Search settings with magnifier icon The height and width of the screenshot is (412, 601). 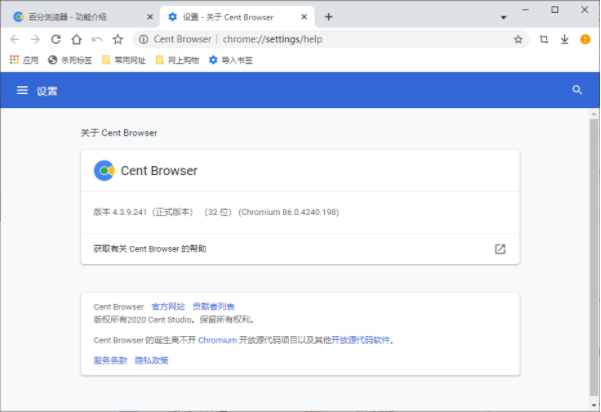(x=577, y=90)
